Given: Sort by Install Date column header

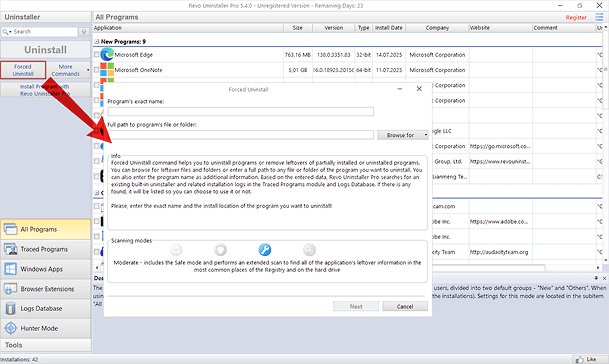Looking at the screenshot, I should tap(389, 28).
